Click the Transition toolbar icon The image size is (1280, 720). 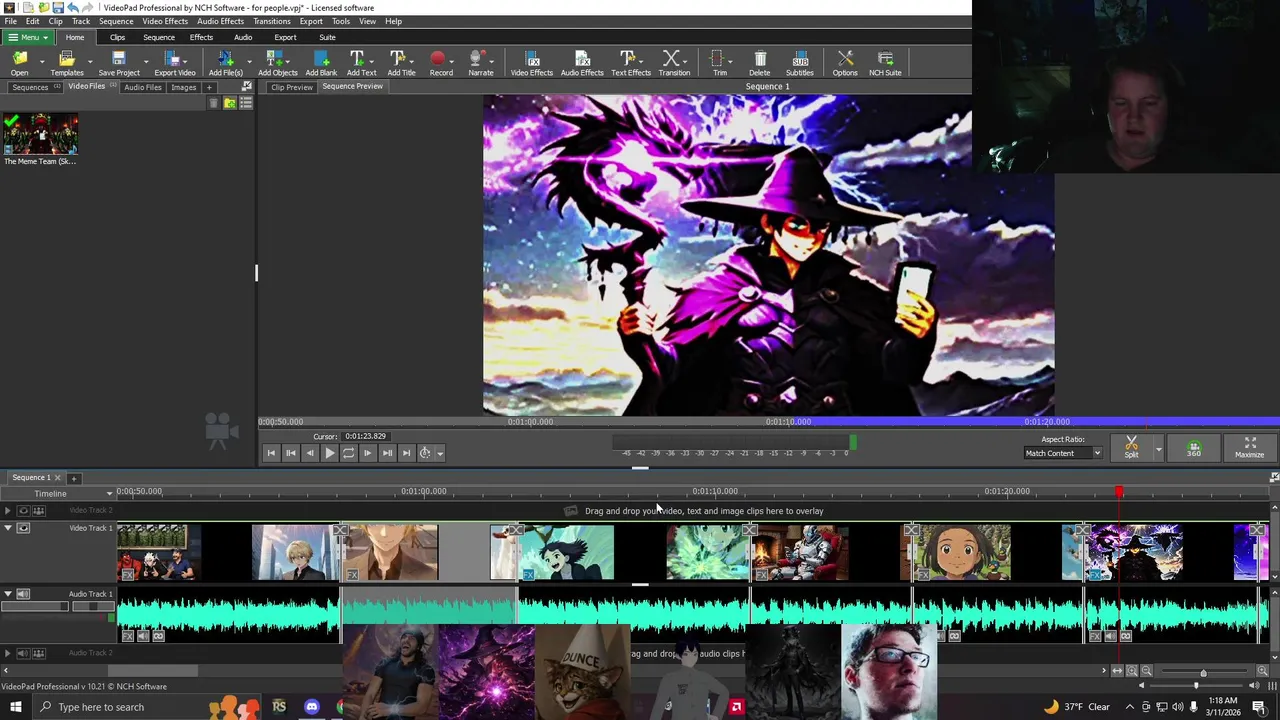pyautogui.click(x=674, y=63)
